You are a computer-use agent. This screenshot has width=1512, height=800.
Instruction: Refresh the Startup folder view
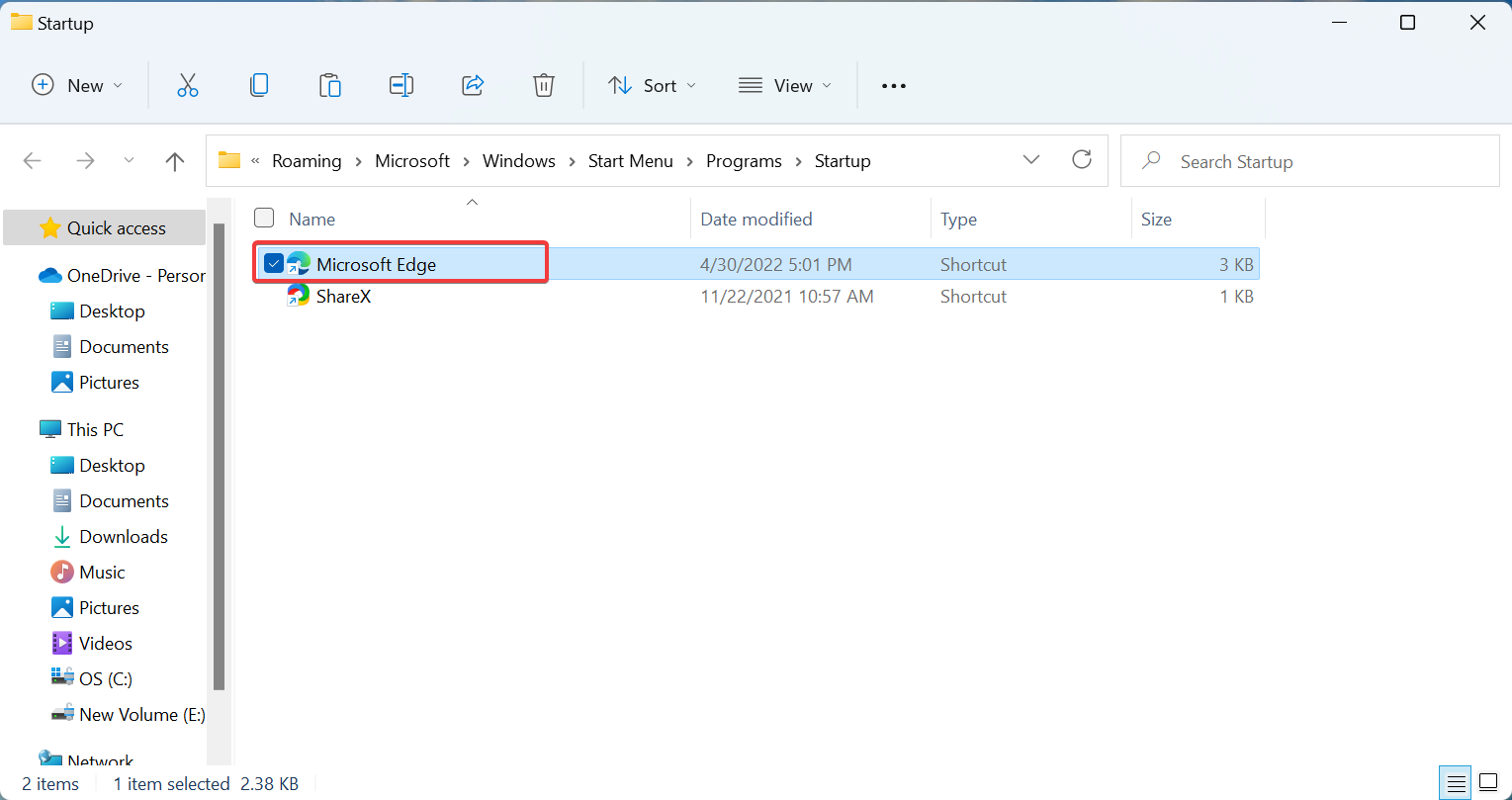[x=1081, y=159]
